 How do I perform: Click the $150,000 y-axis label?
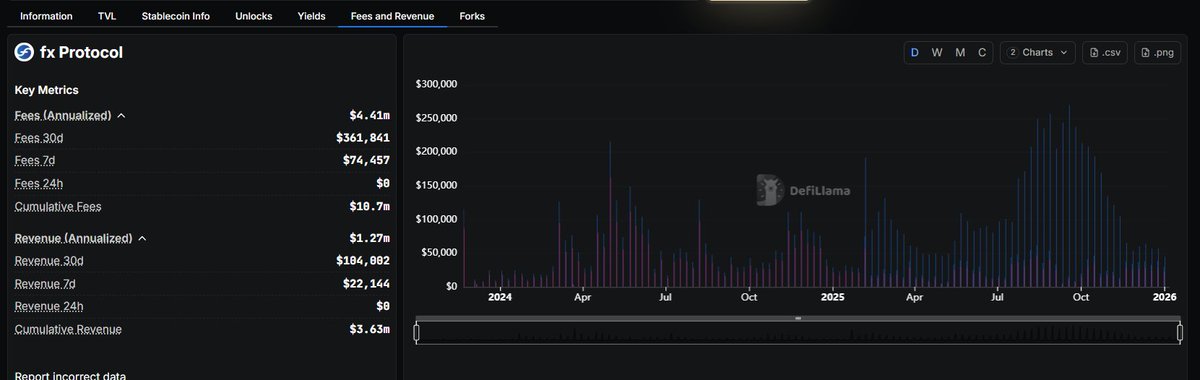436,185
